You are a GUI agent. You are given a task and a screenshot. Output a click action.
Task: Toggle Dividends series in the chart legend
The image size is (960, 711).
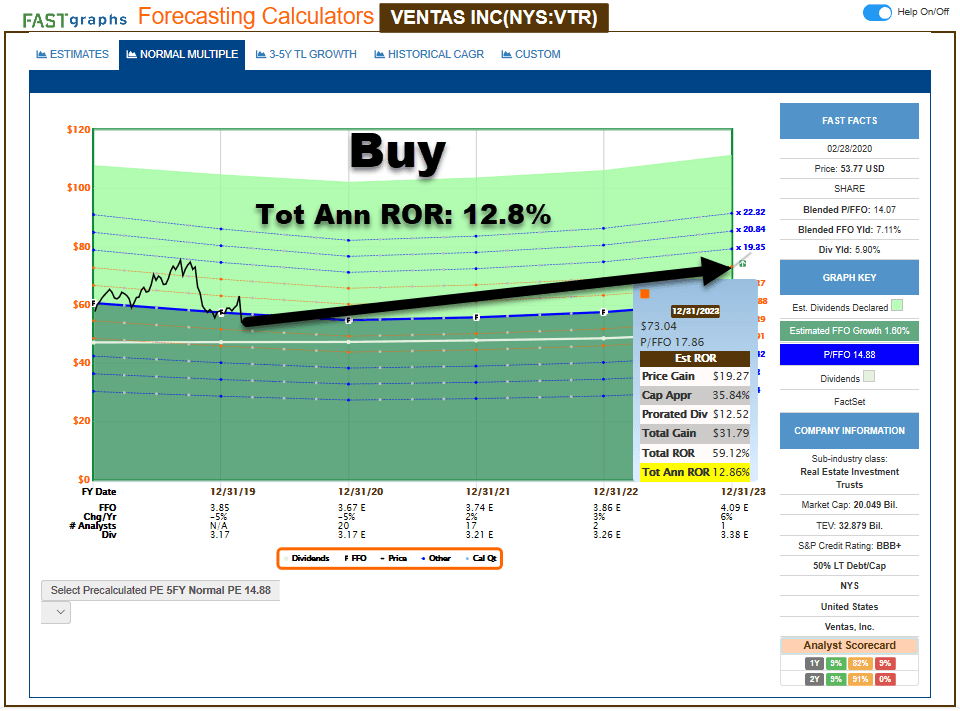(307, 559)
